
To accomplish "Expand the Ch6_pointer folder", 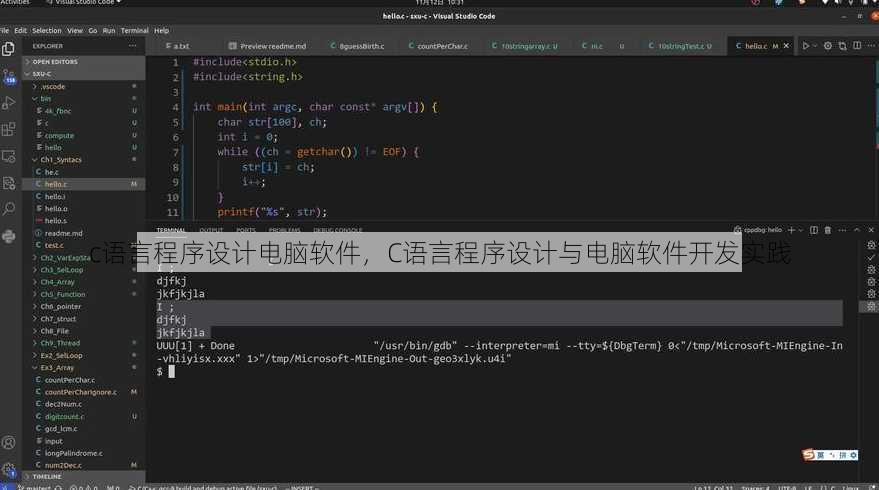I will (84, 307).
